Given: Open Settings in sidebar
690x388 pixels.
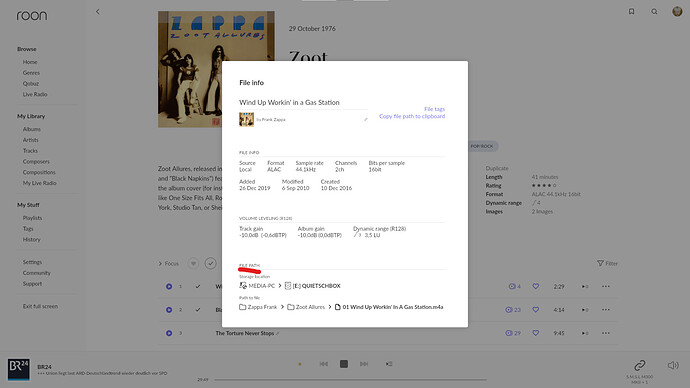Looking at the screenshot, I should tap(33, 262).
